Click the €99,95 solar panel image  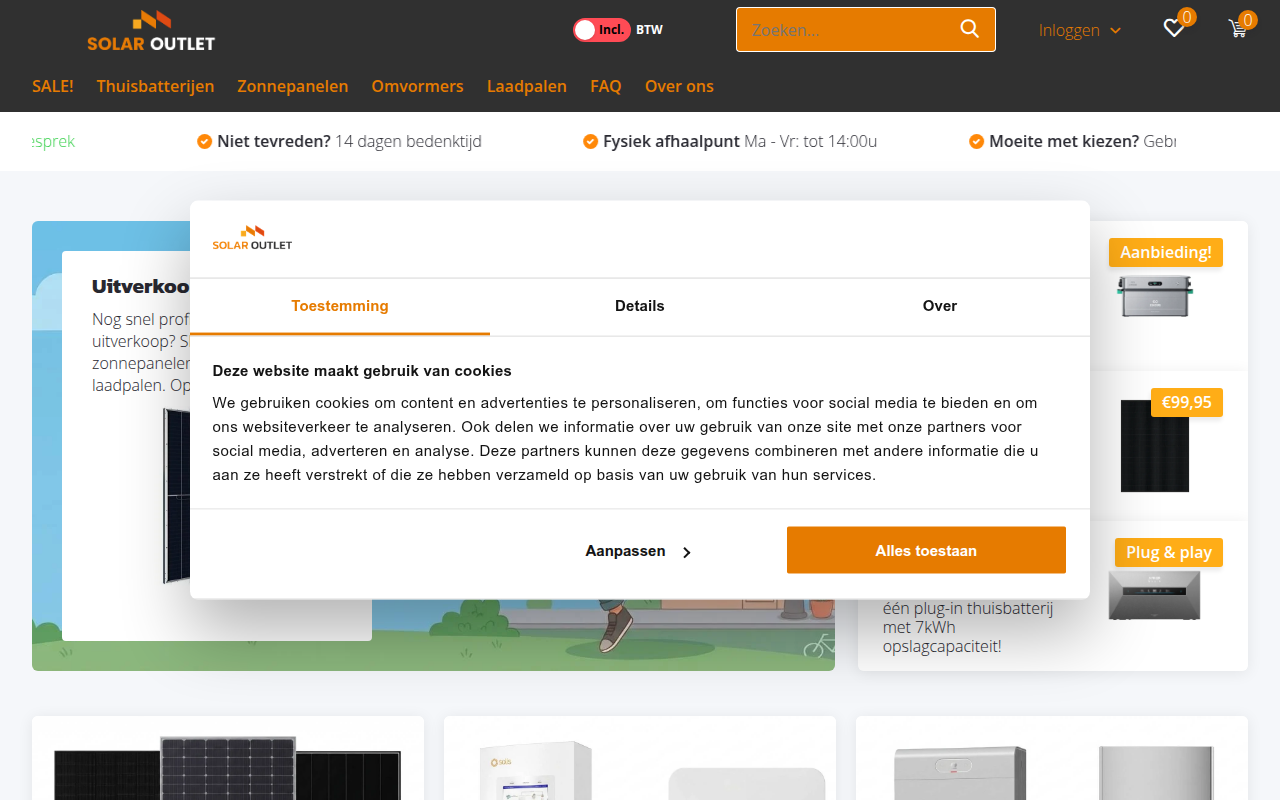tap(1155, 446)
